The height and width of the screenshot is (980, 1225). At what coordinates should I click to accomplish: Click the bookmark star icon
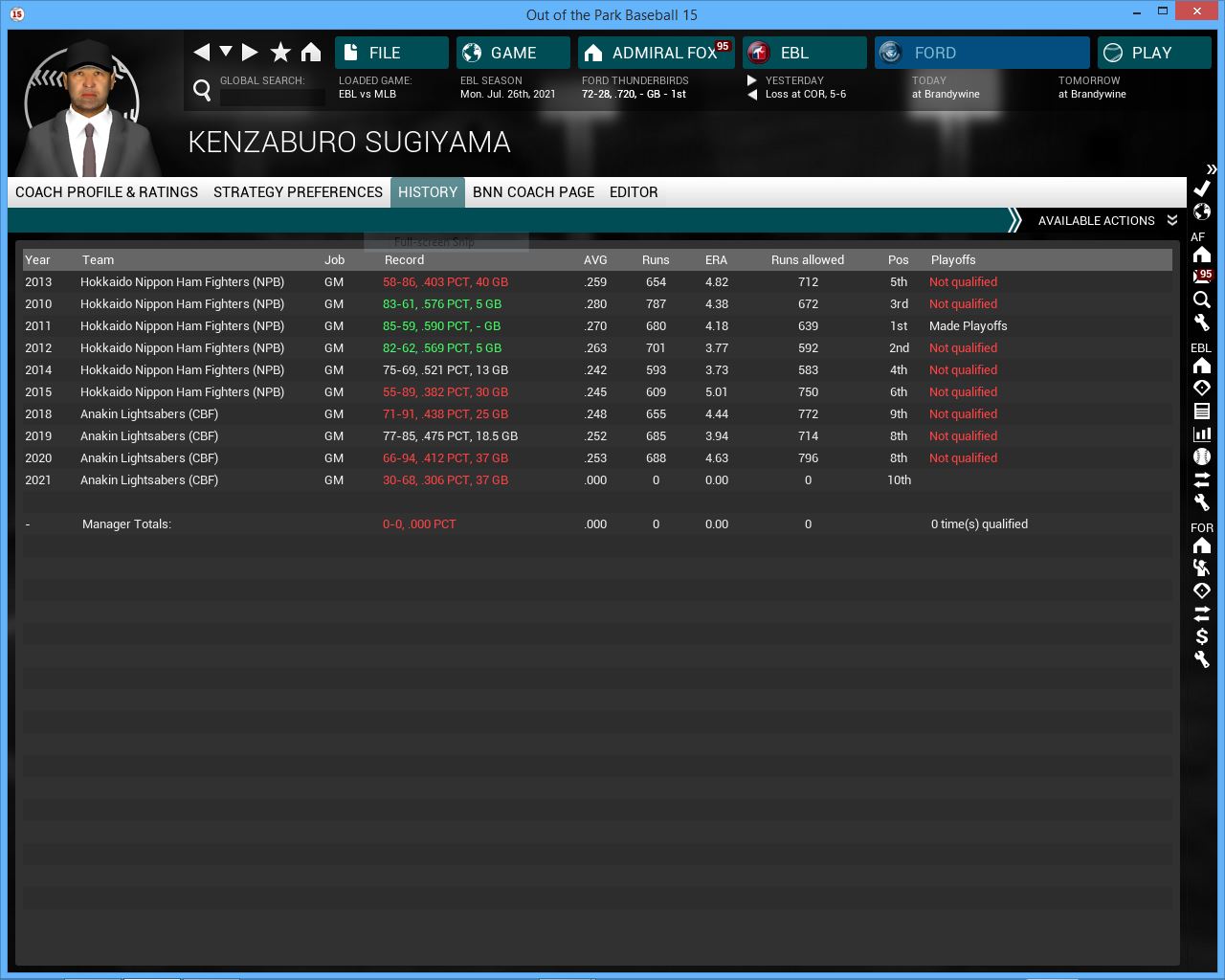280,53
